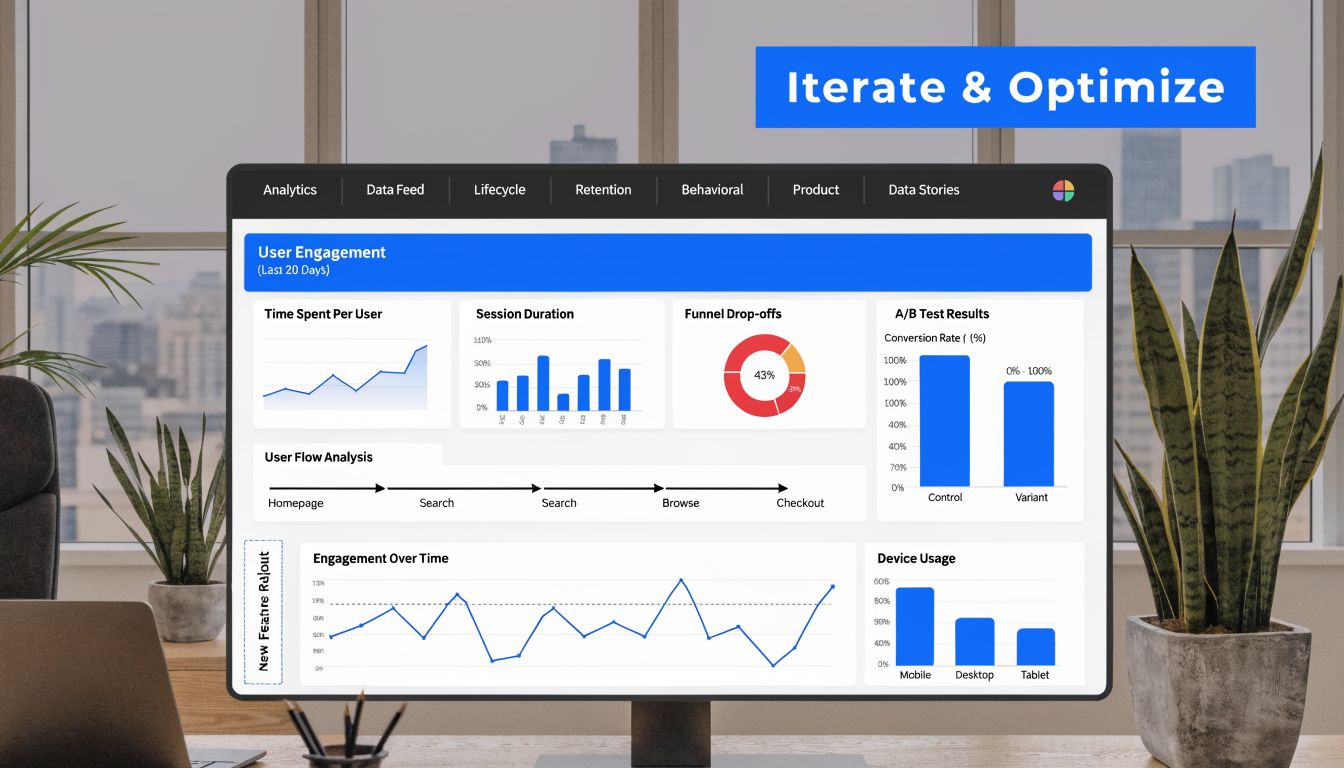Switch to the Behavioral tab

[x=711, y=190]
